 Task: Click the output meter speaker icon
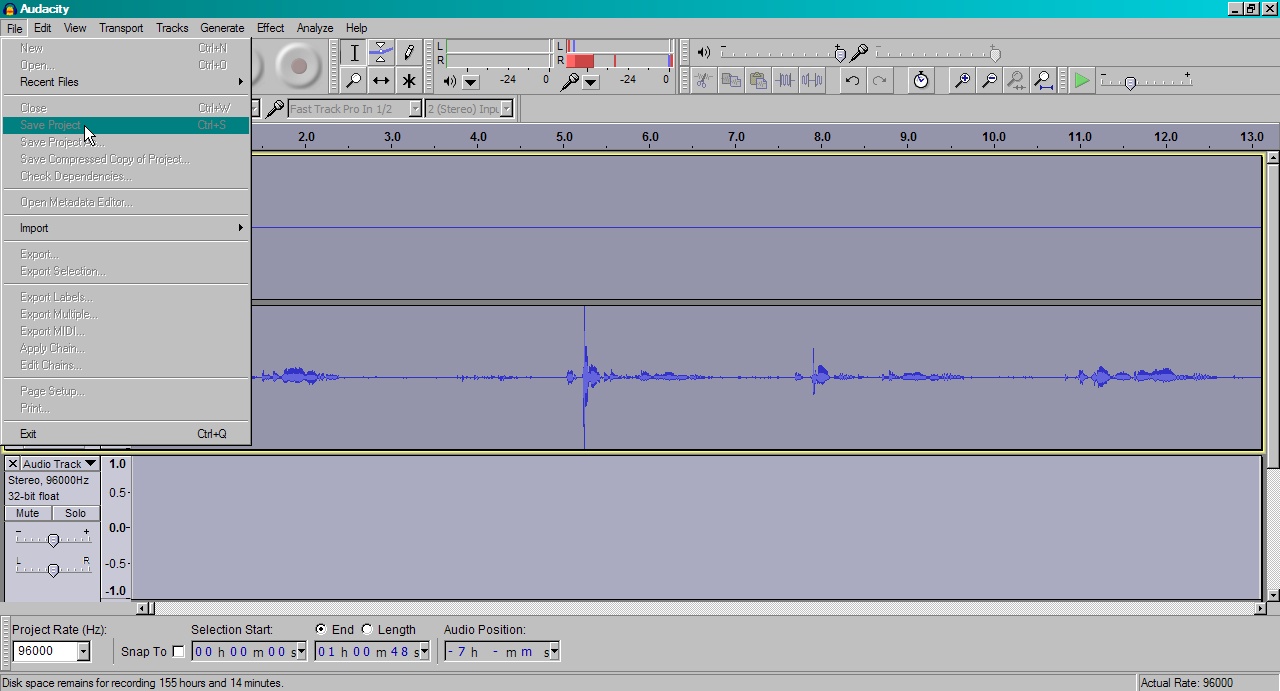point(450,81)
